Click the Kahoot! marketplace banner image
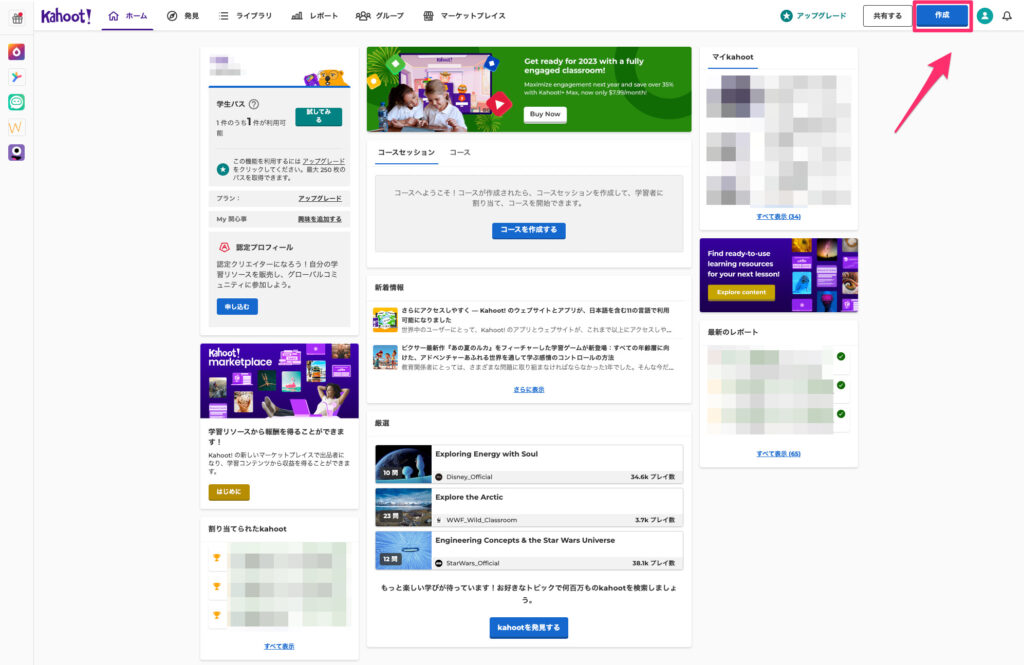The image size is (1024, 665). (x=280, y=381)
